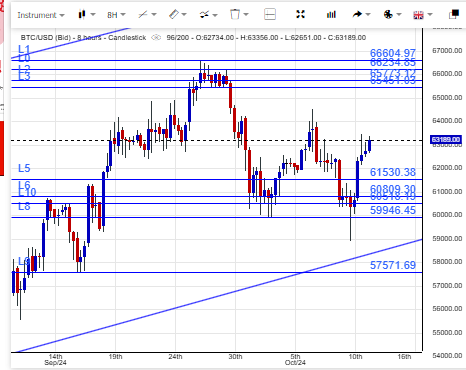The image size is (466, 370).
Task: Click the ruler measurement tool icon
Action: pyautogui.click(x=174, y=14)
